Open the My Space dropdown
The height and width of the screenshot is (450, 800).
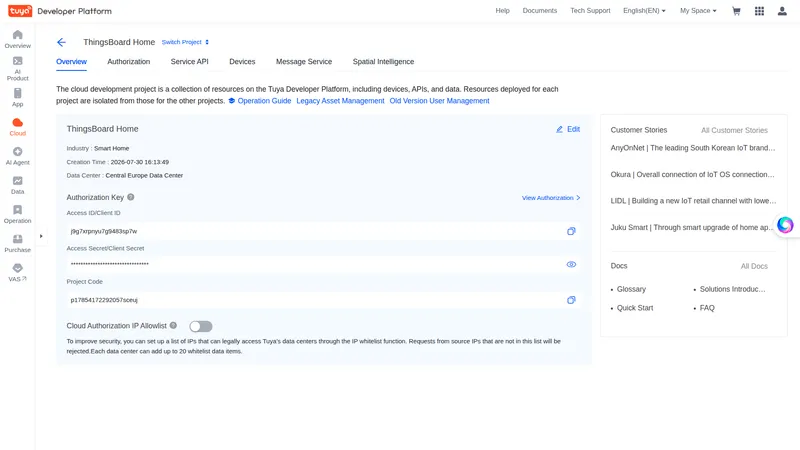(x=698, y=11)
